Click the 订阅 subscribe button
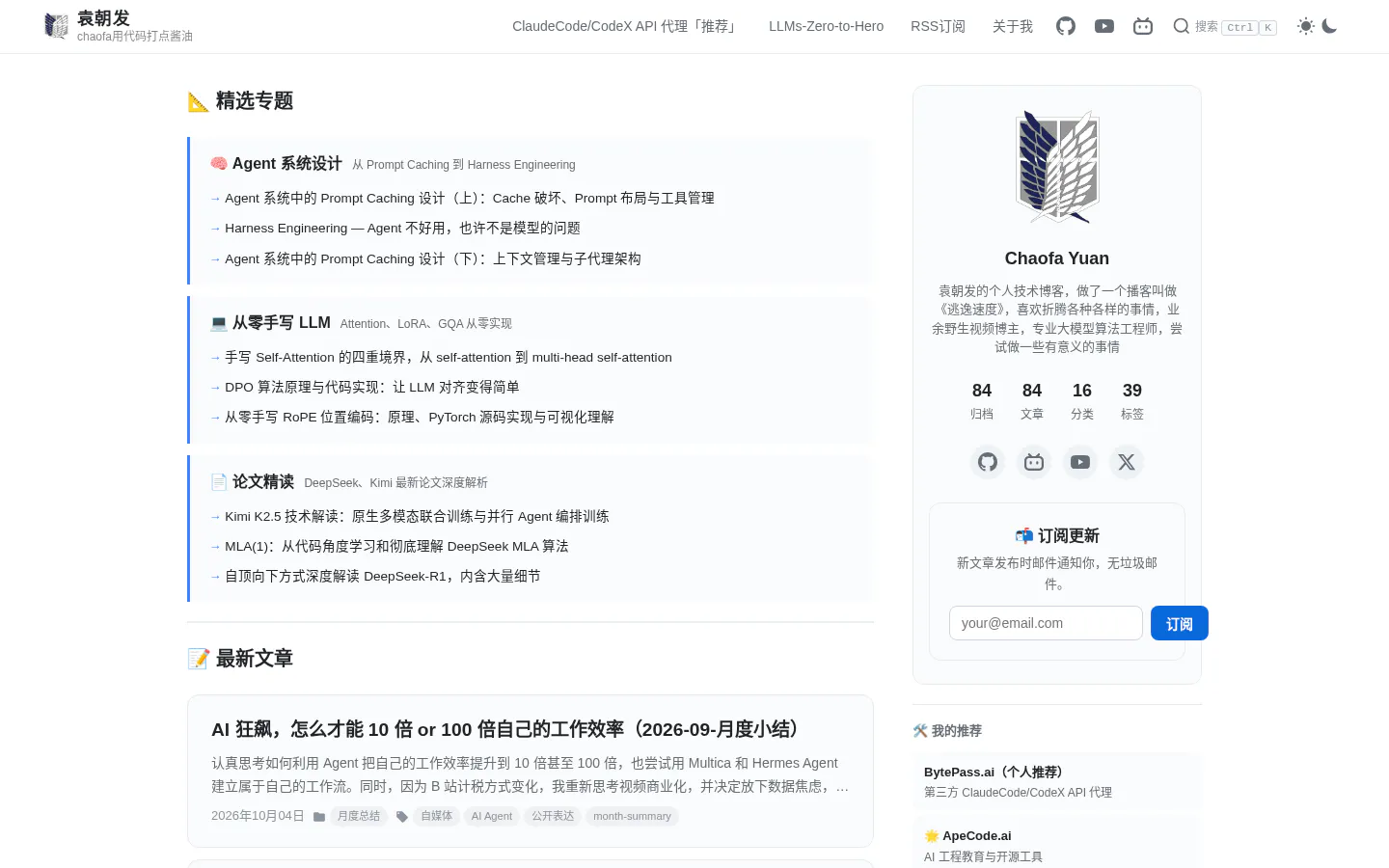Image resolution: width=1389 pixels, height=868 pixels. (1180, 623)
